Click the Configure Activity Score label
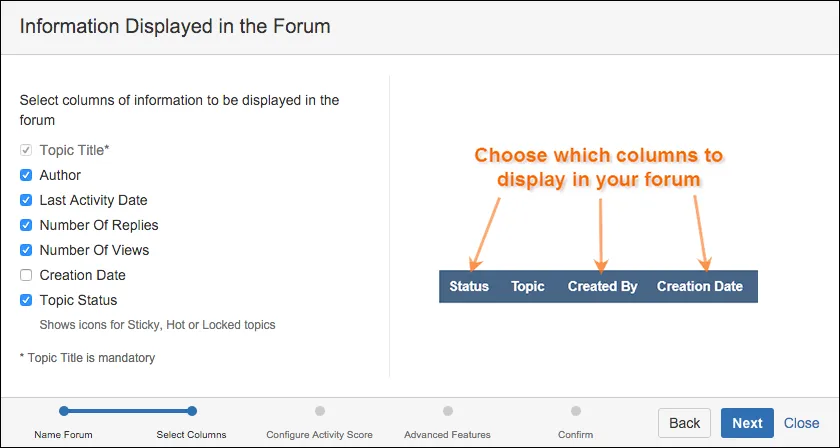This screenshot has height=448, width=840. pyautogui.click(x=319, y=435)
